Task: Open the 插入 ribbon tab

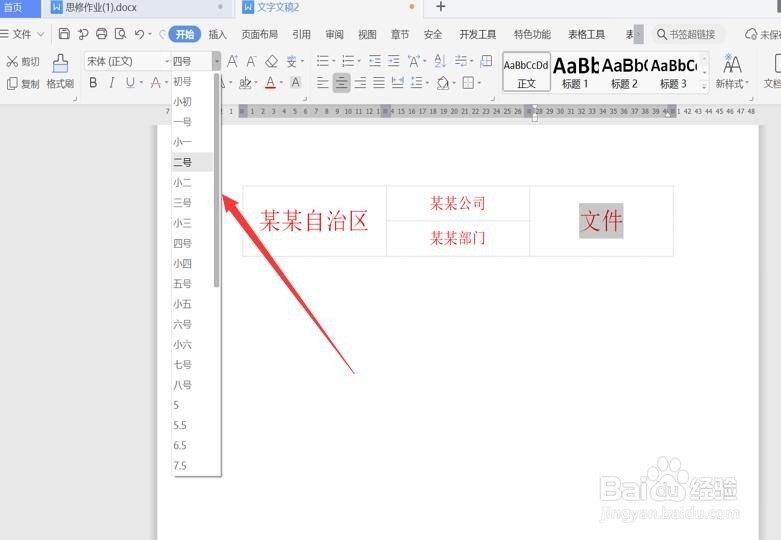Action: pos(217,34)
